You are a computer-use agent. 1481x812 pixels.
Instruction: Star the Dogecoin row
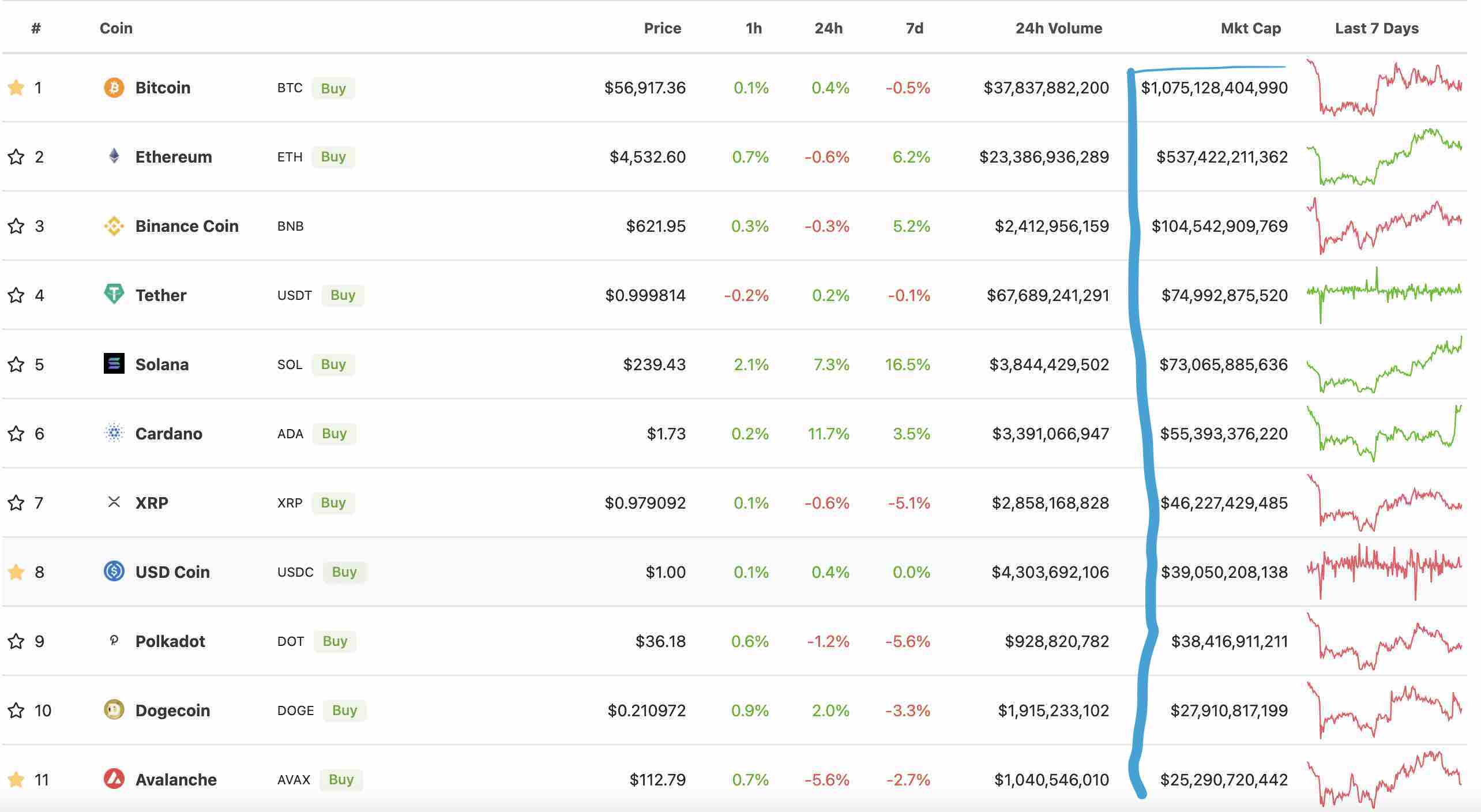[16, 710]
